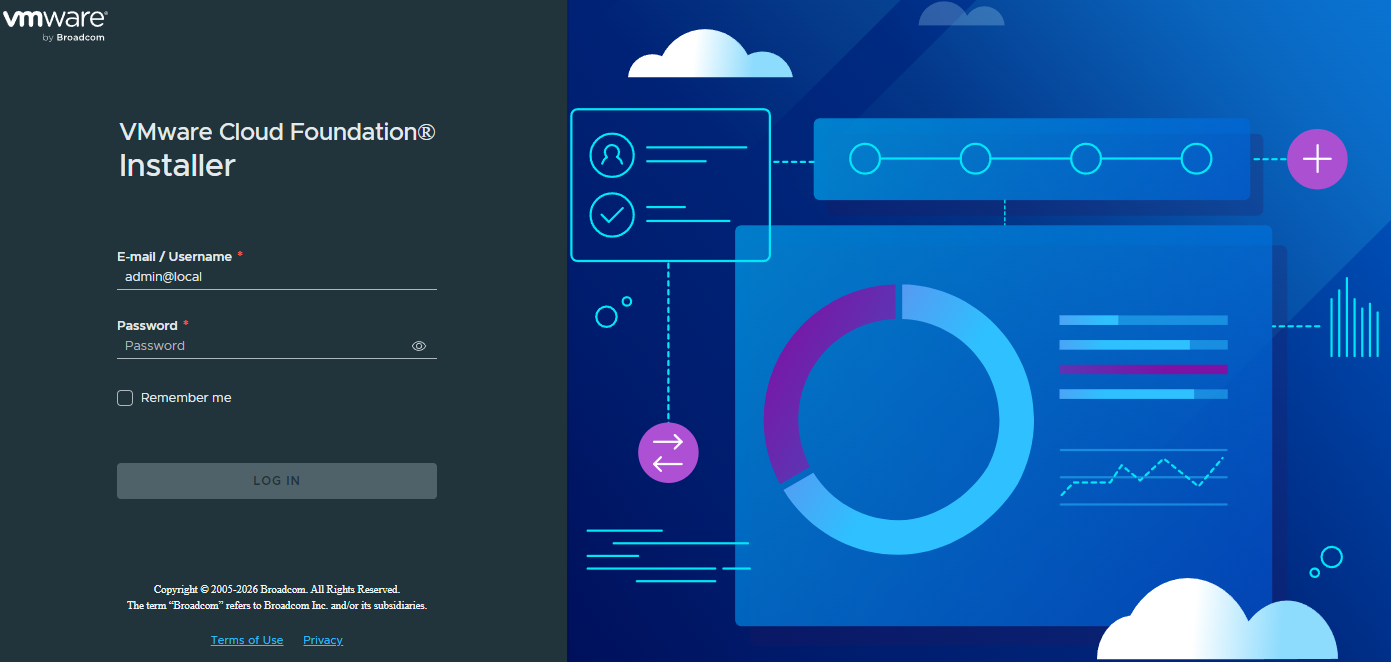Click the Password field label

click(147, 326)
